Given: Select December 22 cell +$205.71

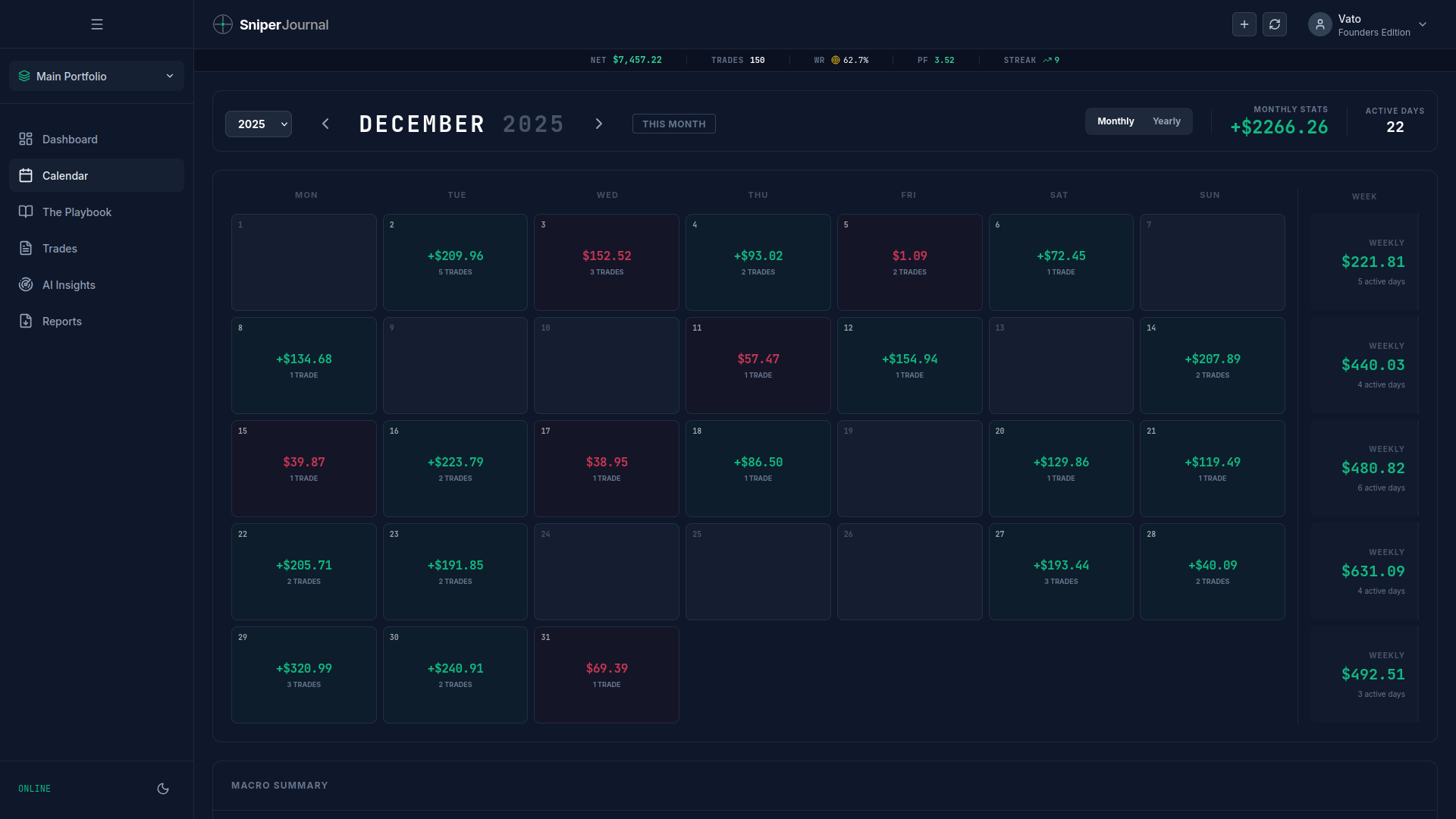Looking at the screenshot, I should (x=304, y=572).
